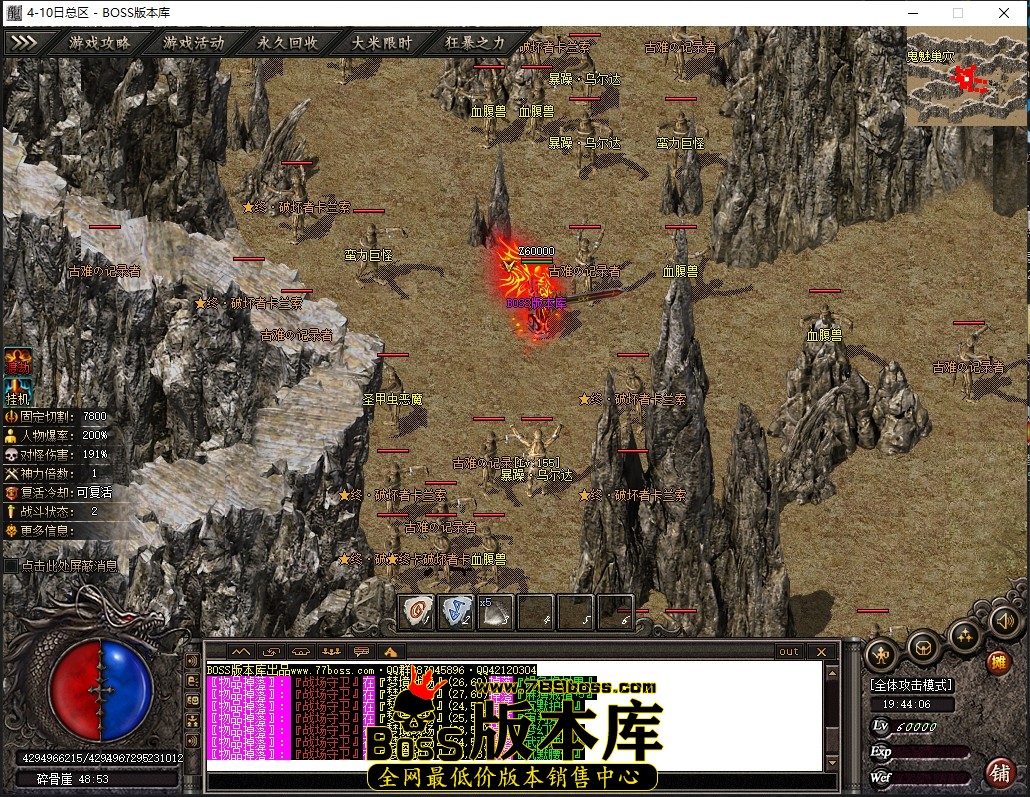Open the 摊 stall button
Screen dimensions: 1030x797
coord(998,664)
